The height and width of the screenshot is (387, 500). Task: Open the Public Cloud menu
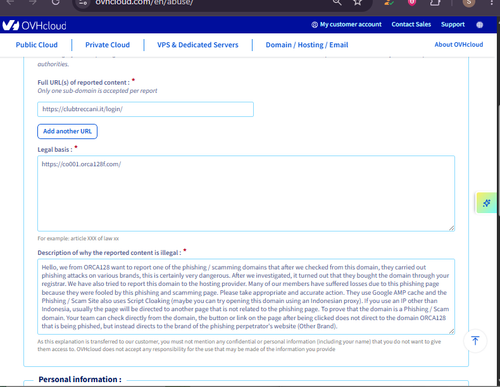click(x=37, y=45)
